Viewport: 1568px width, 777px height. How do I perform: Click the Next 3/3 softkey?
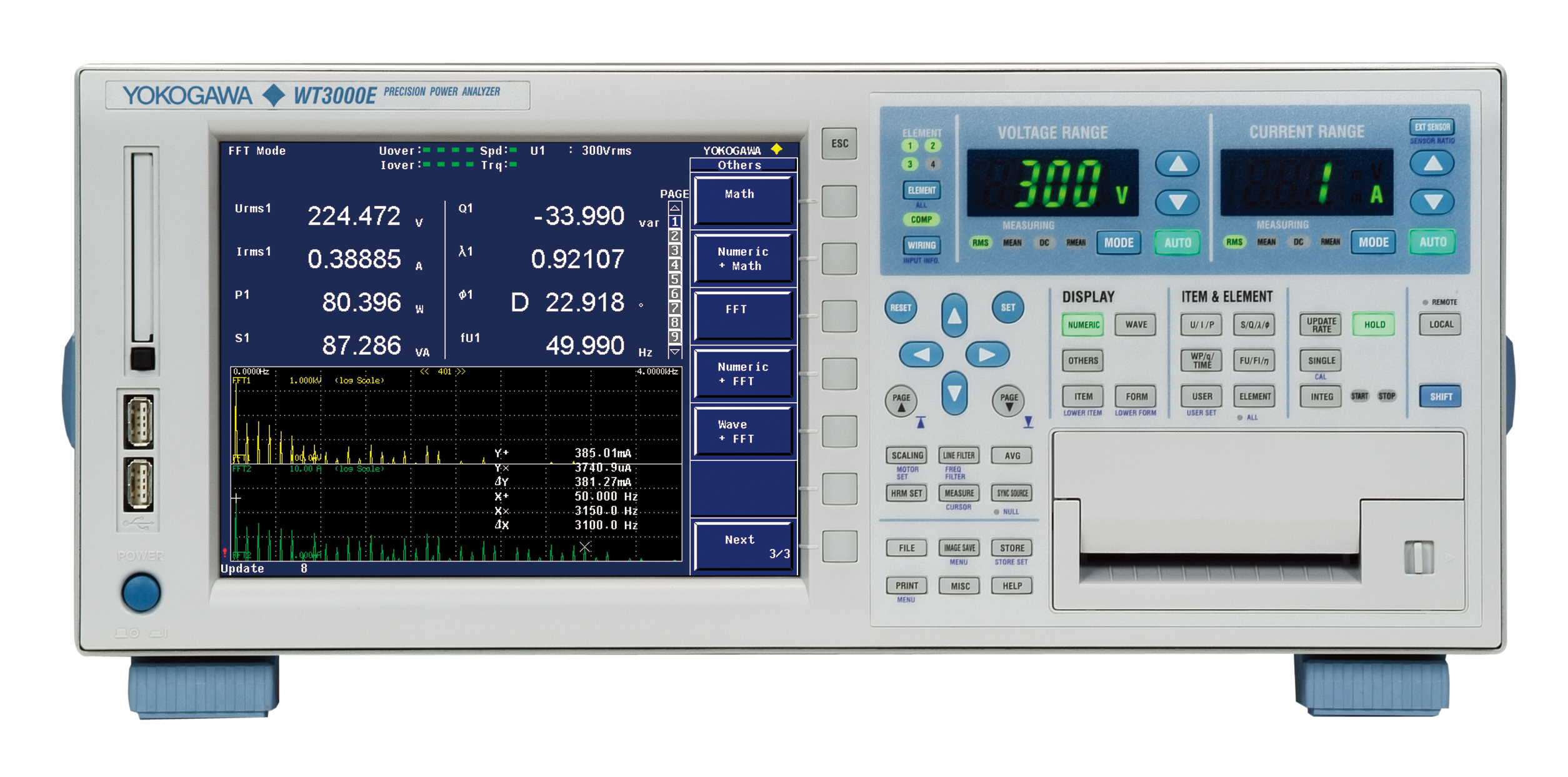pos(742,547)
